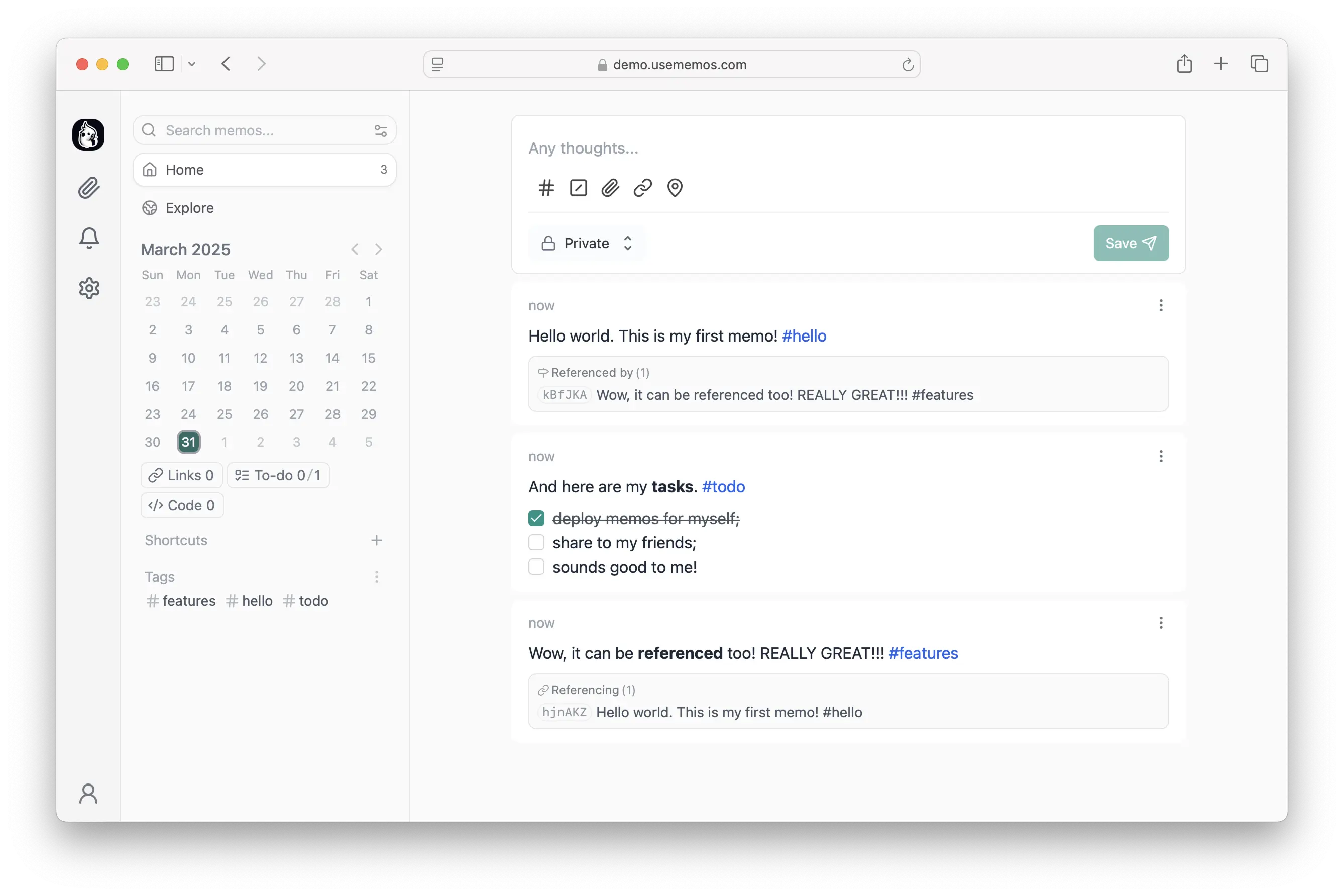Open settings with the gear icon
The height and width of the screenshot is (896, 1344).
[x=89, y=288]
